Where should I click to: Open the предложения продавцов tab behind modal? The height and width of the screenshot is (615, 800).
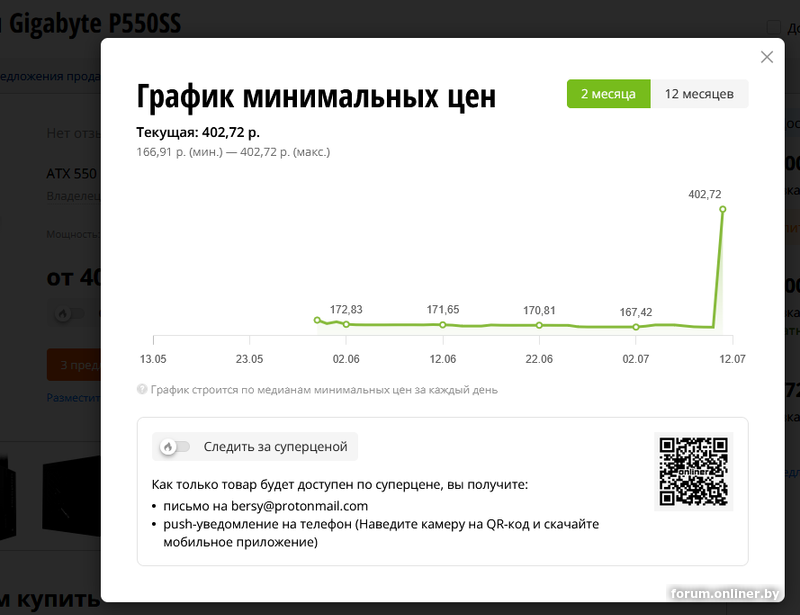pos(50,76)
